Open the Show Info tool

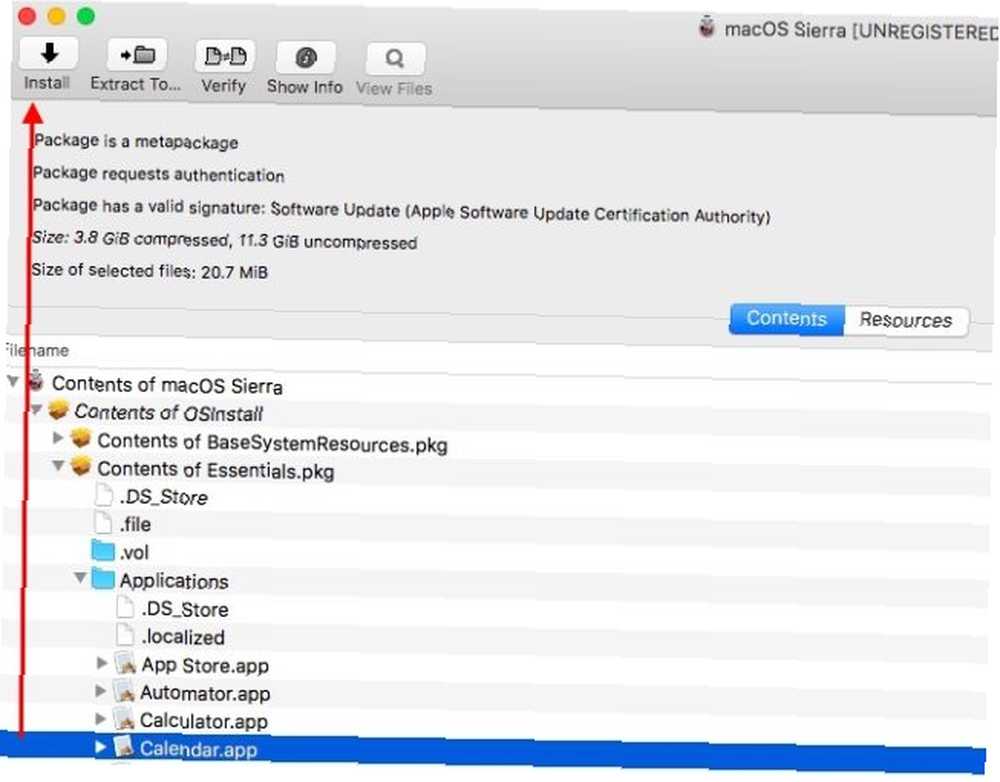(x=306, y=58)
